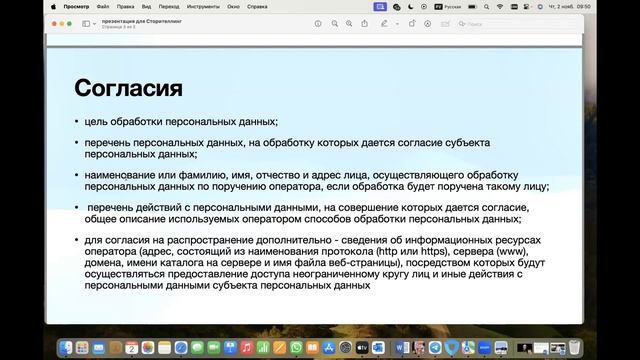Open the Переход menu
This screenshot has height=360, width=640.
[169, 7]
